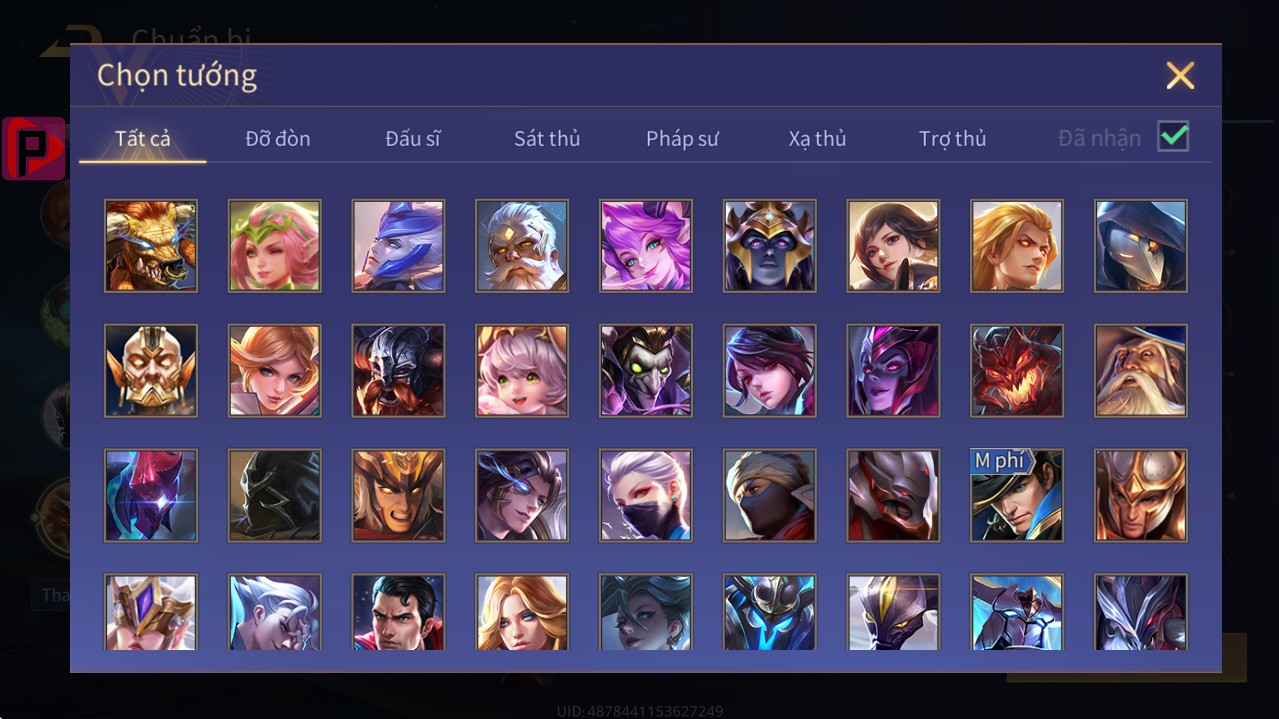Close the Chọn tướng dialog
The height and width of the screenshot is (719, 1279).
pos(1180,75)
